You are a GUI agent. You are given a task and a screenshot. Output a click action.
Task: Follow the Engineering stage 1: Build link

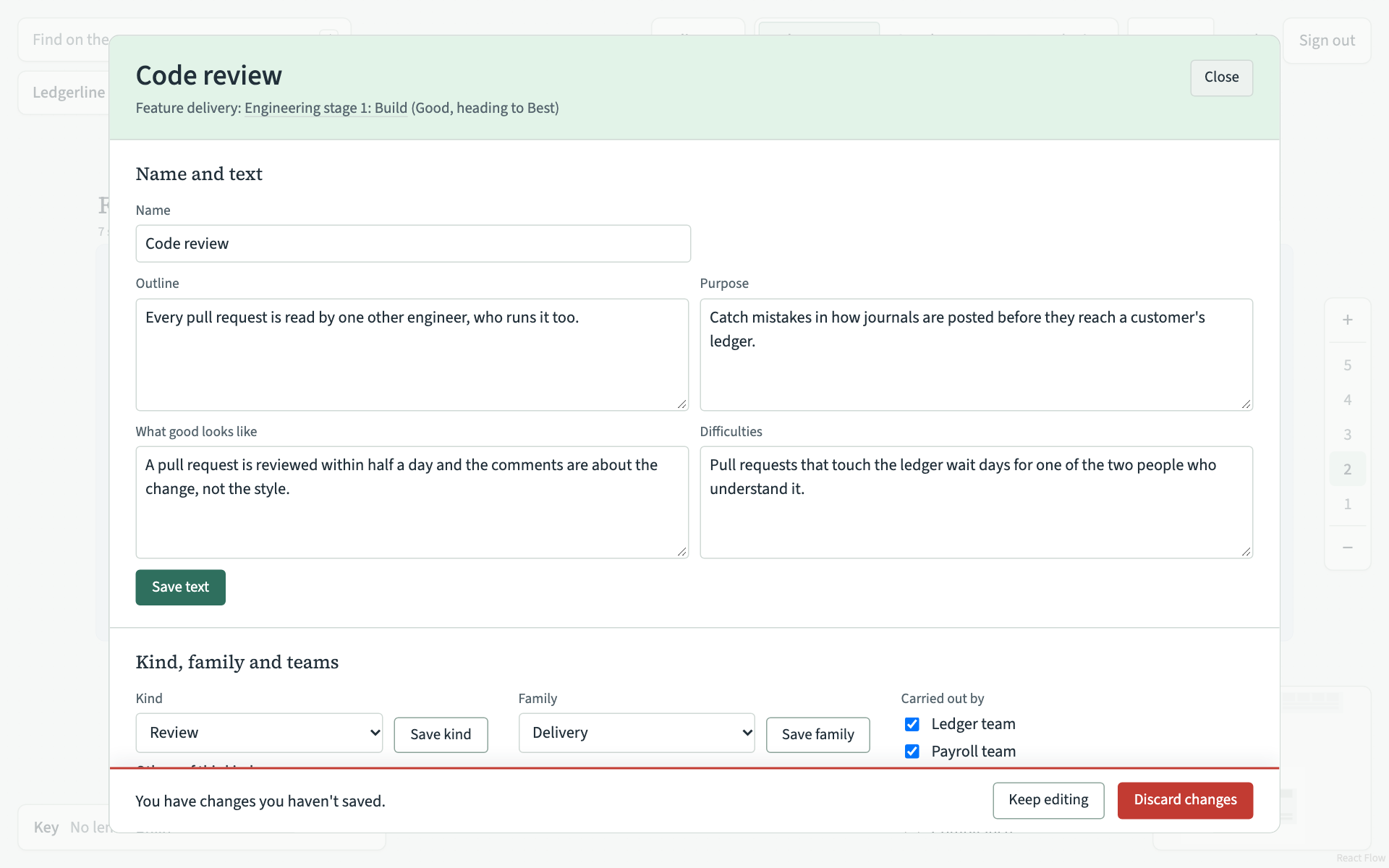[x=326, y=109]
